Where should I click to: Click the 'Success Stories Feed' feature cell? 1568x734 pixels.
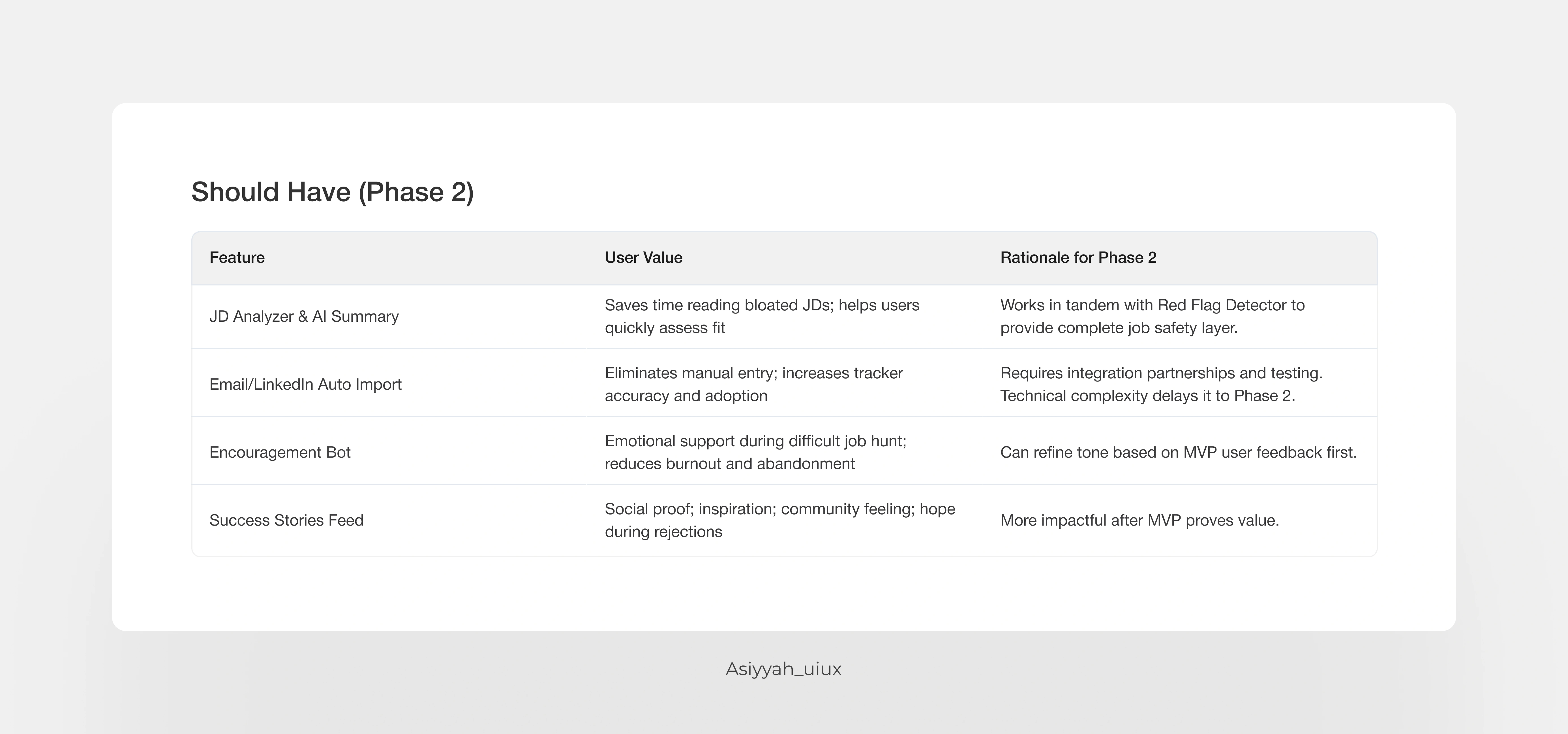coord(286,520)
